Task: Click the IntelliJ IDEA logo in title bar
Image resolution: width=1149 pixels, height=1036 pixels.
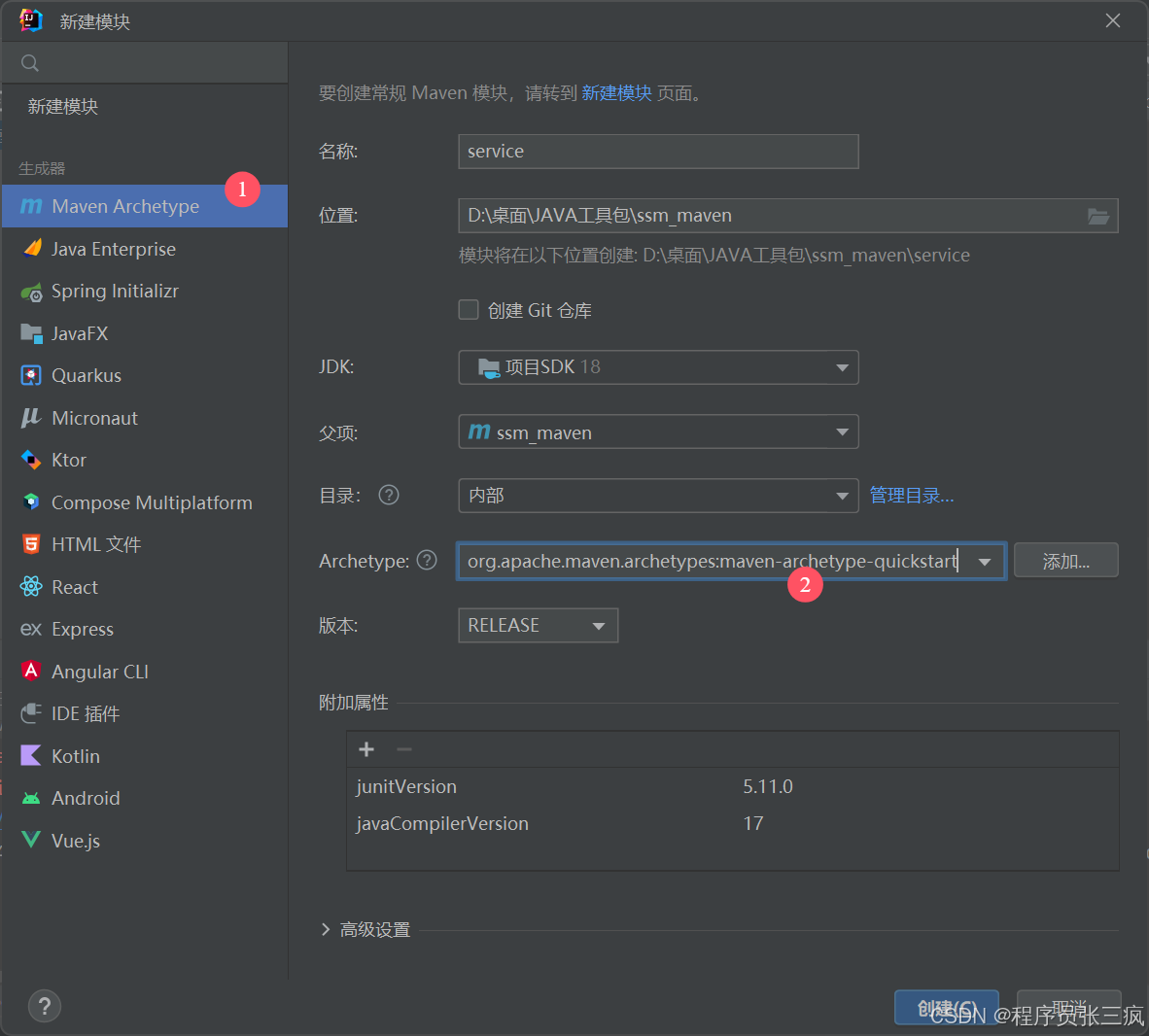Action: click(x=30, y=20)
